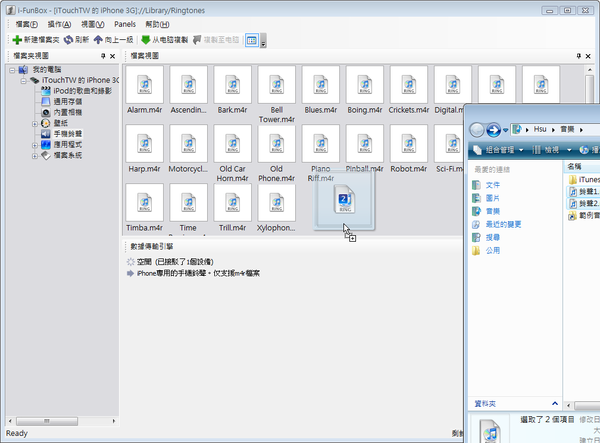
Task: Select Motorcycl... ringtone file
Action: coord(189,149)
